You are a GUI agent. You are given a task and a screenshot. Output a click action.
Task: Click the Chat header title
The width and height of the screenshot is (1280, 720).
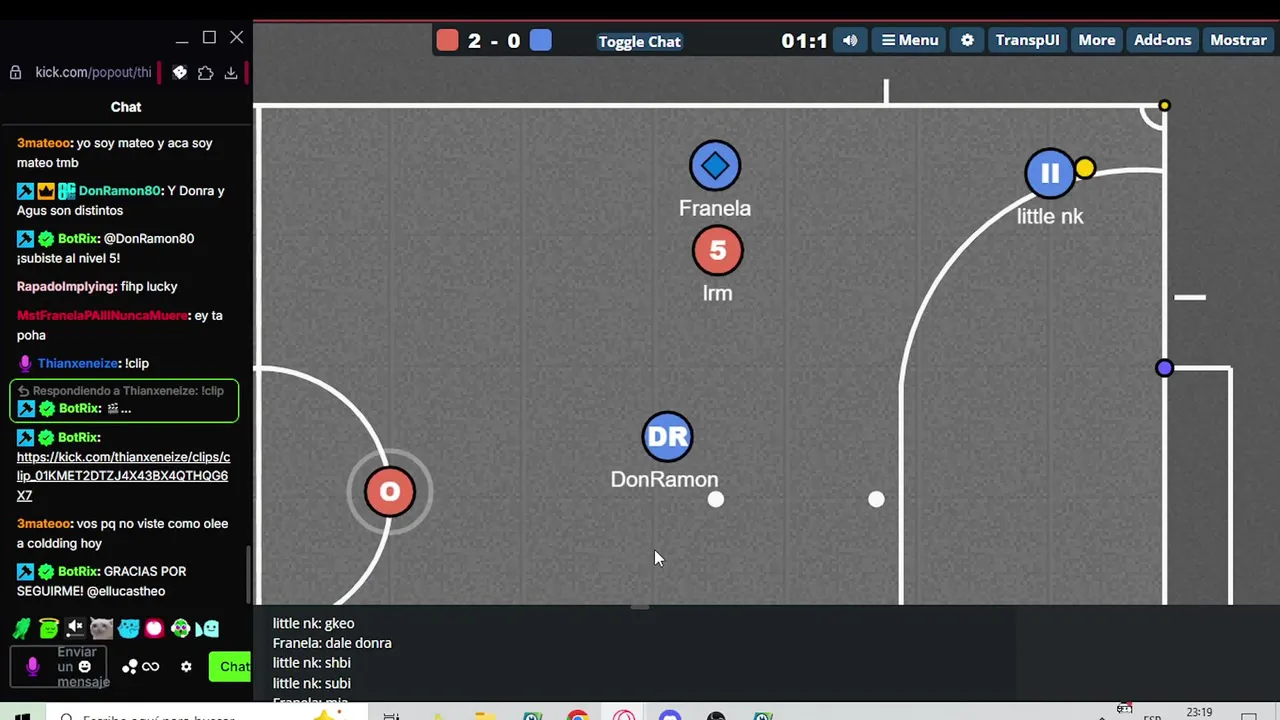coord(126,107)
